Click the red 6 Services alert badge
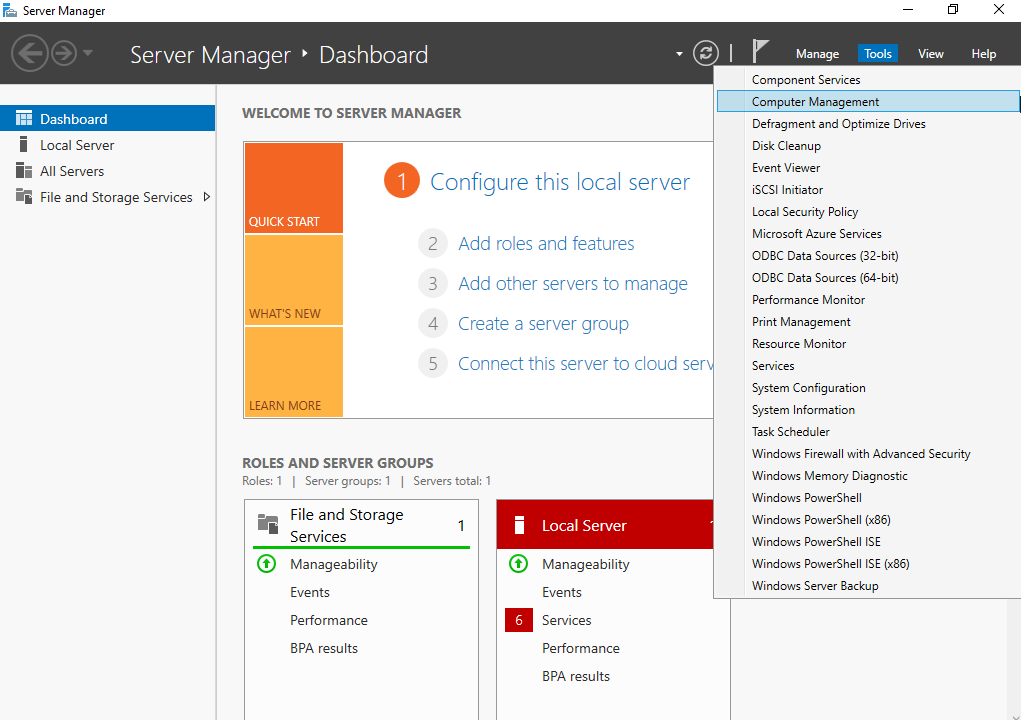This screenshot has width=1021, height=720. [x=519, y=620]
